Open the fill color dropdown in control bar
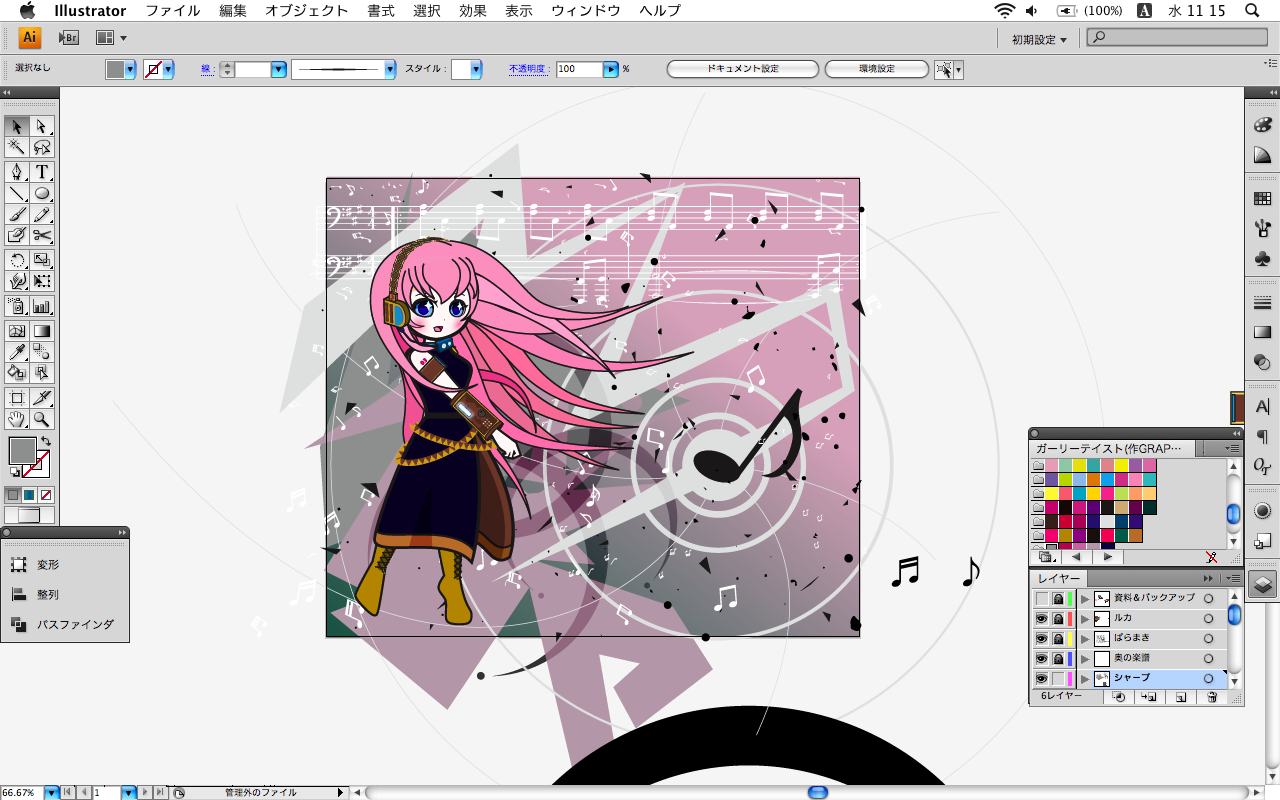The image size is (1280, 800). point(130,69)
